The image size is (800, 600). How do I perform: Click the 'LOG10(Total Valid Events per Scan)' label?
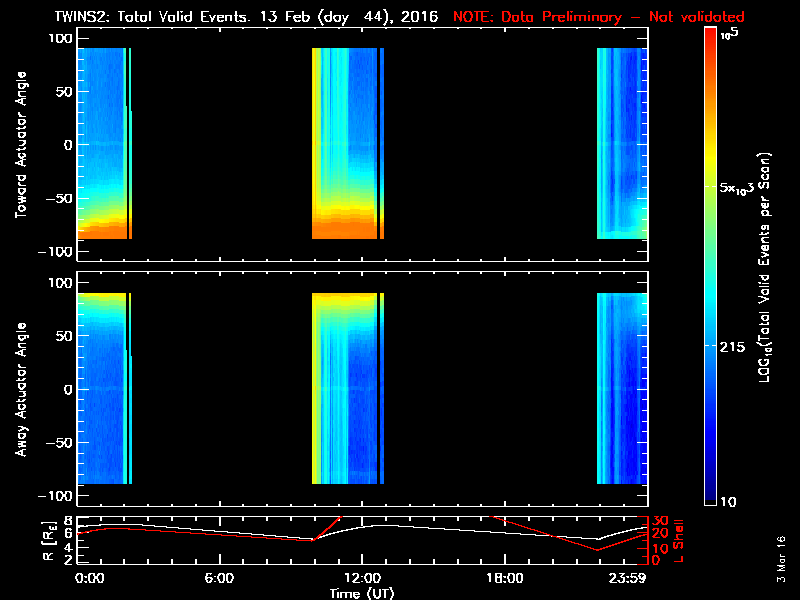click(770, 265)
